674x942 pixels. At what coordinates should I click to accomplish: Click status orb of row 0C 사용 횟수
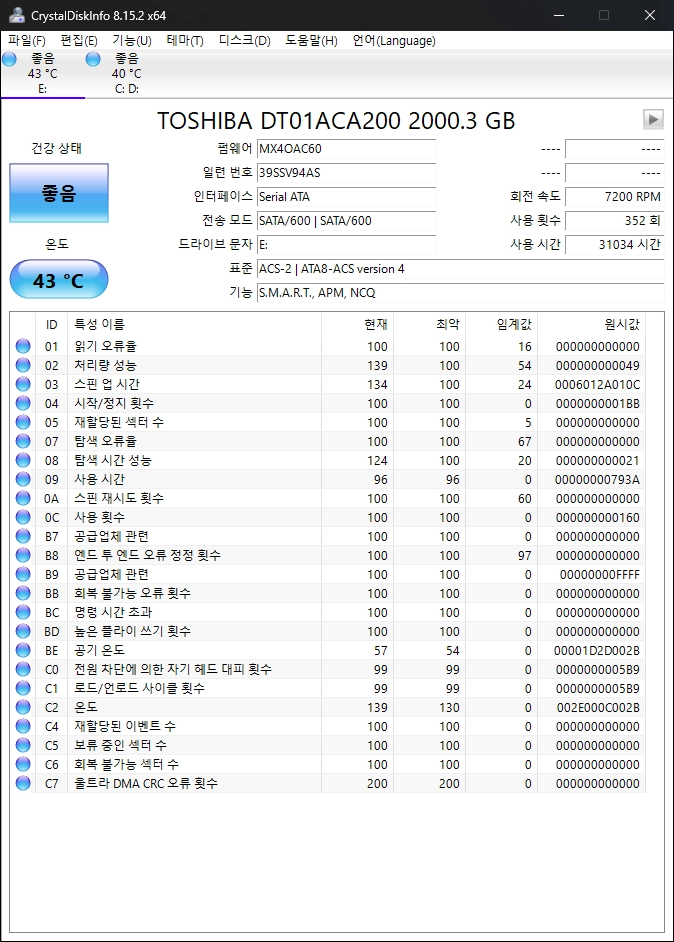click(x=23, y=517)
